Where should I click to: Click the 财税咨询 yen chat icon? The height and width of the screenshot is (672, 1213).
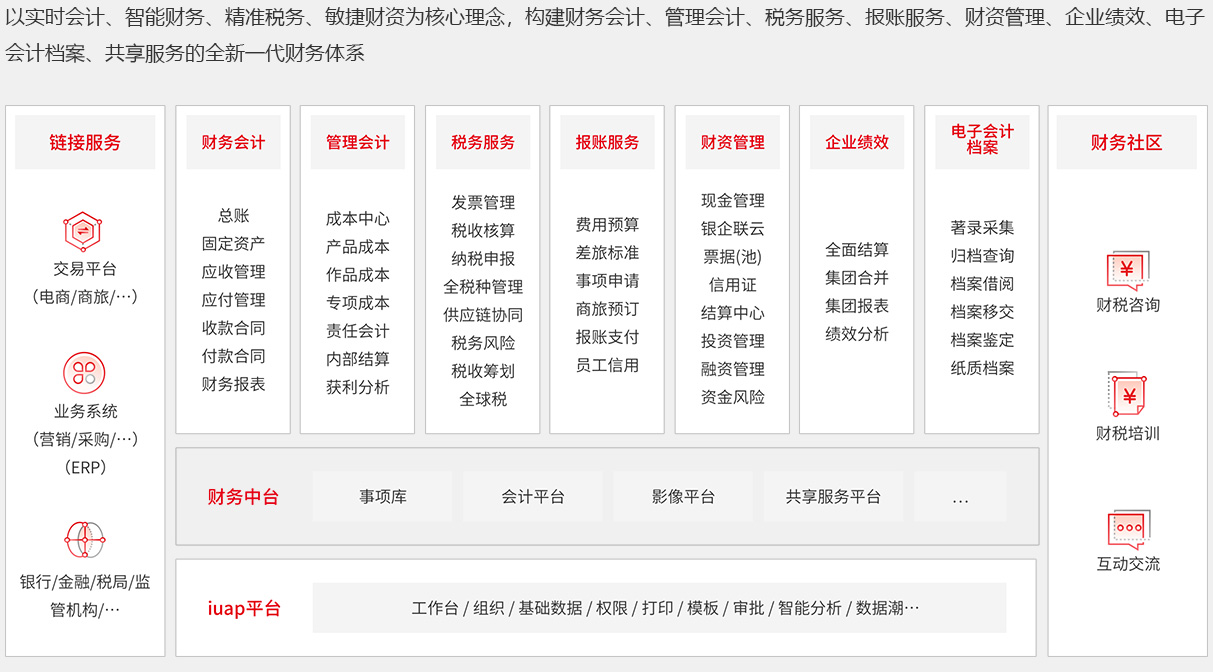click(x=1127, y=270)
